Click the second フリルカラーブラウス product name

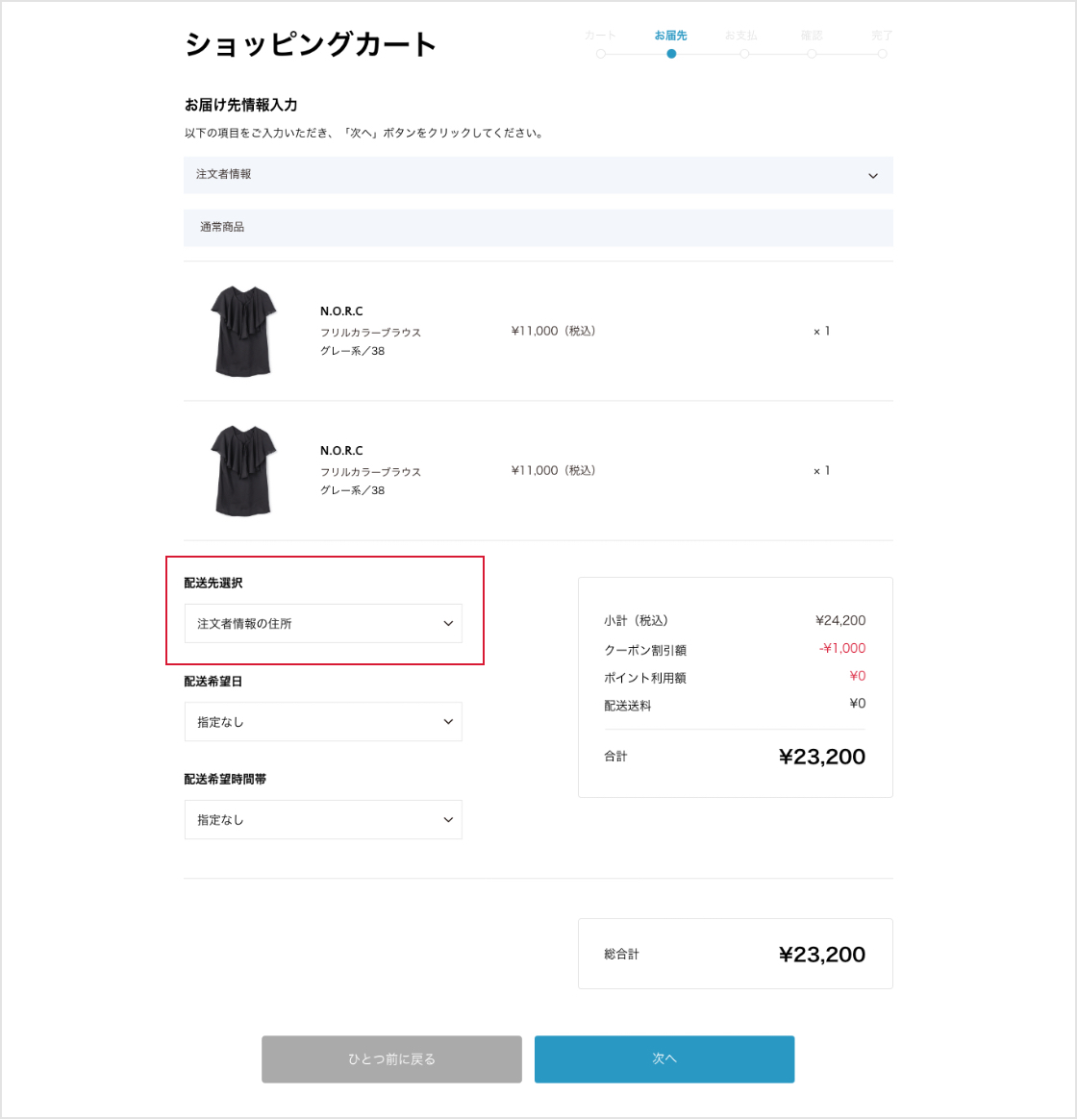click(370, 472)
